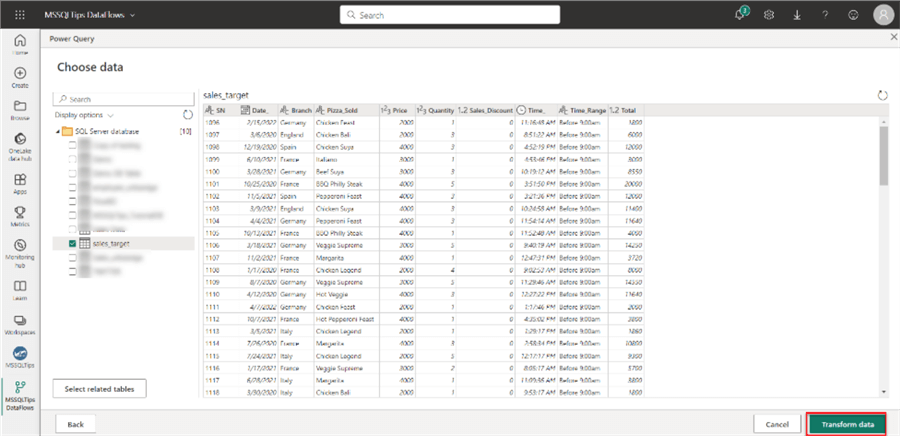
Task: Open Metrics in the left navigation
Action: click(20, 217)
